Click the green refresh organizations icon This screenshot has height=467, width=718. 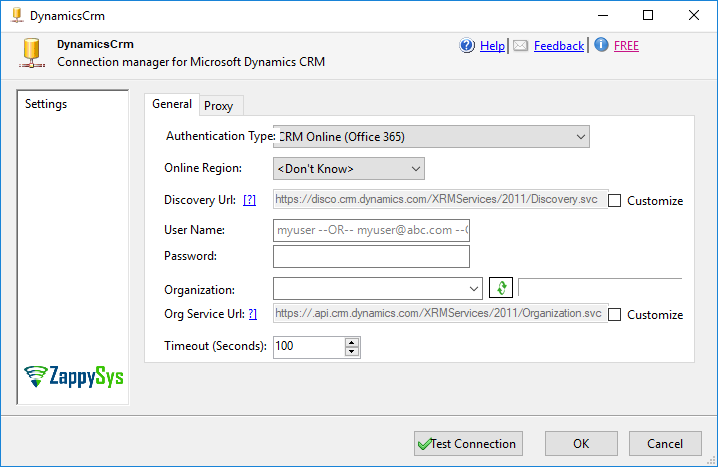pos(500,288)
